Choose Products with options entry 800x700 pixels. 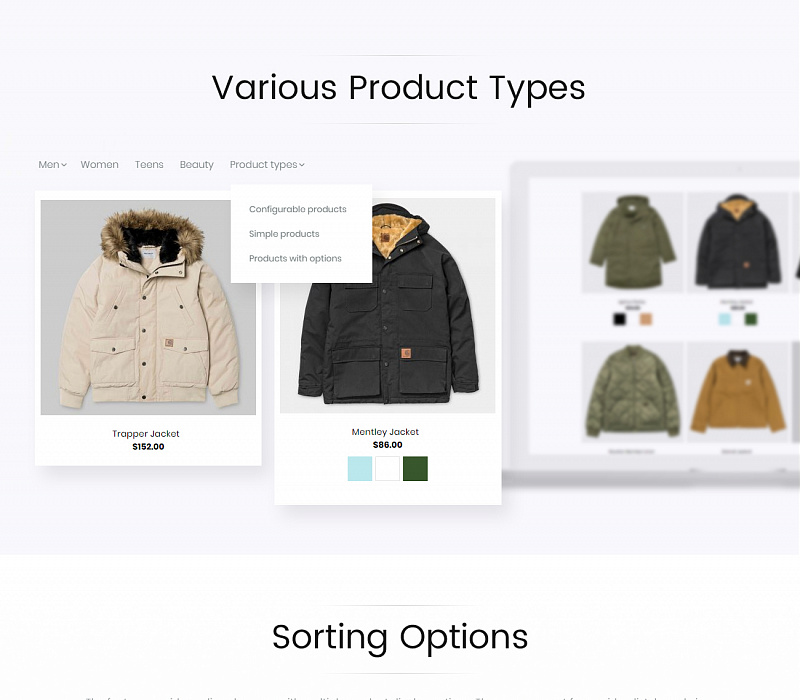(x=295, y=258)
